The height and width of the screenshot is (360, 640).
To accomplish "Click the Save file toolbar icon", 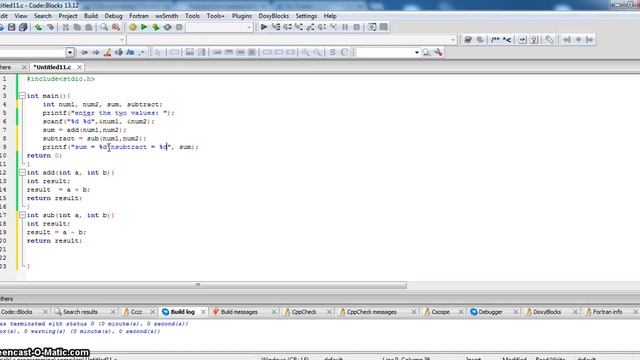I will coord(11,27).
